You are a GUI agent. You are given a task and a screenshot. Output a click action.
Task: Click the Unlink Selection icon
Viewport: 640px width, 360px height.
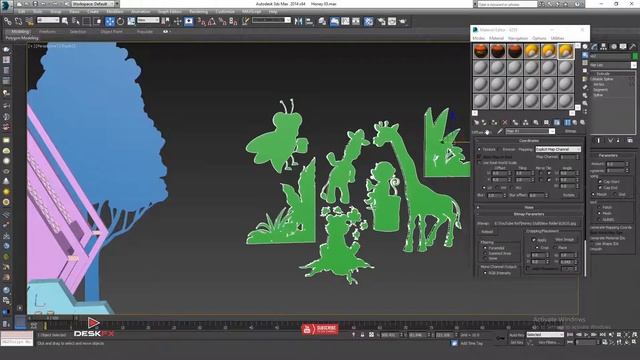coord(18,21)
